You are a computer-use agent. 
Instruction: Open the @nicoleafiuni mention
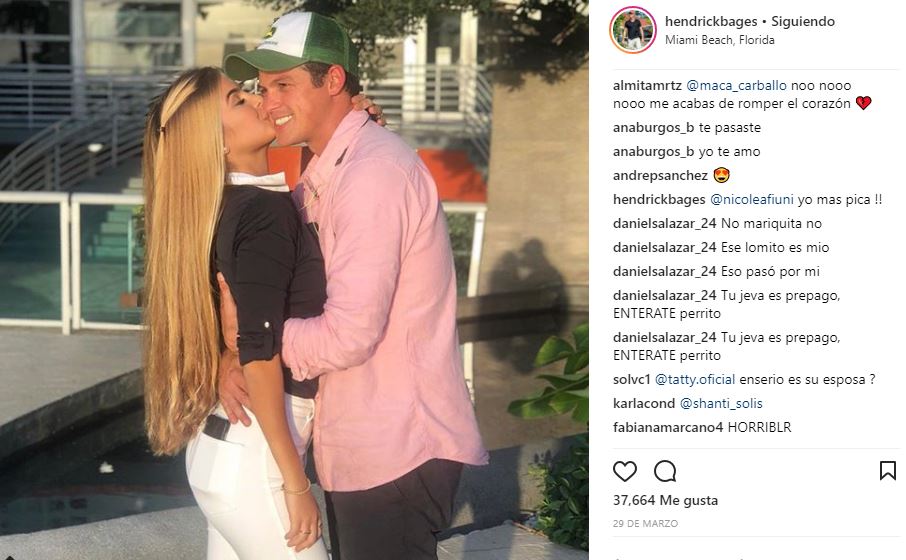(x=752, y=199)
